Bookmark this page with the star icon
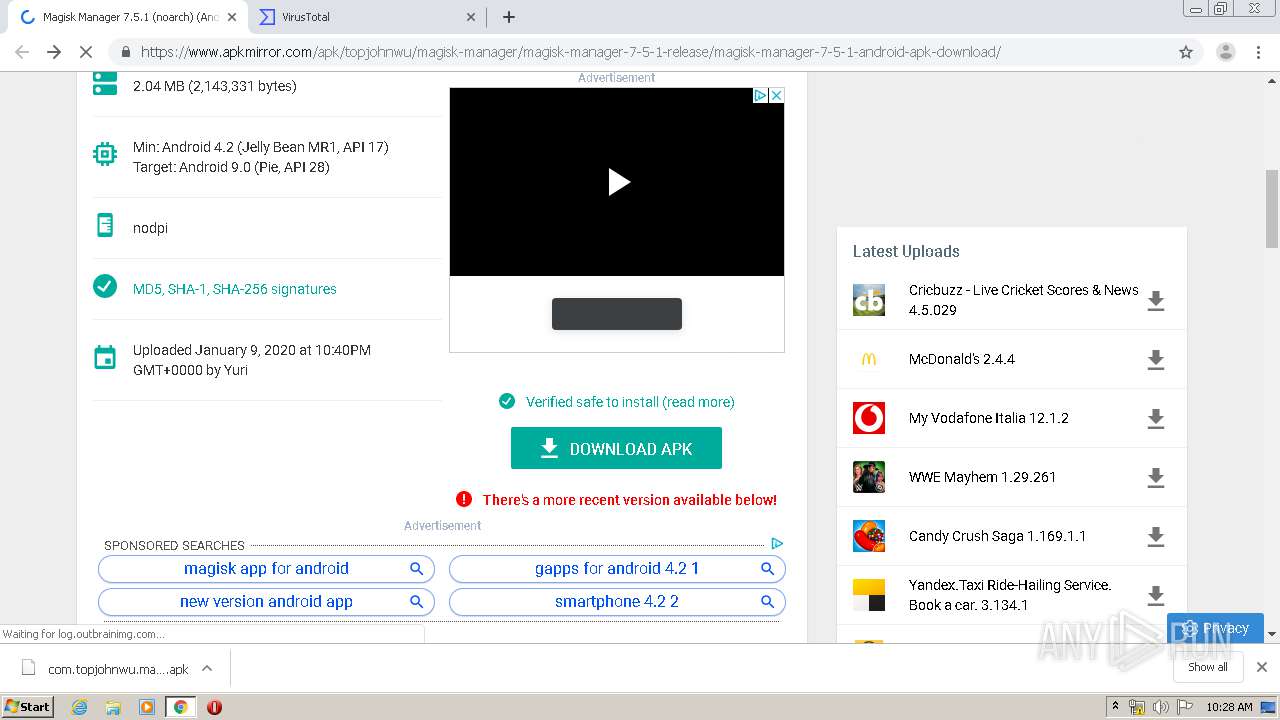This screenshot has height=720, width=1280. pos(1186,52)
